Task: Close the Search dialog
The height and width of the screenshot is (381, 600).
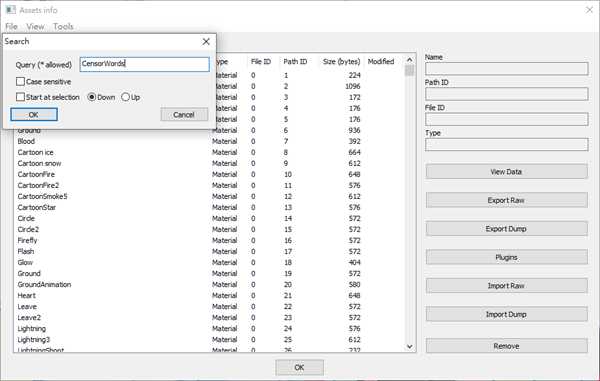Action: 206,41
